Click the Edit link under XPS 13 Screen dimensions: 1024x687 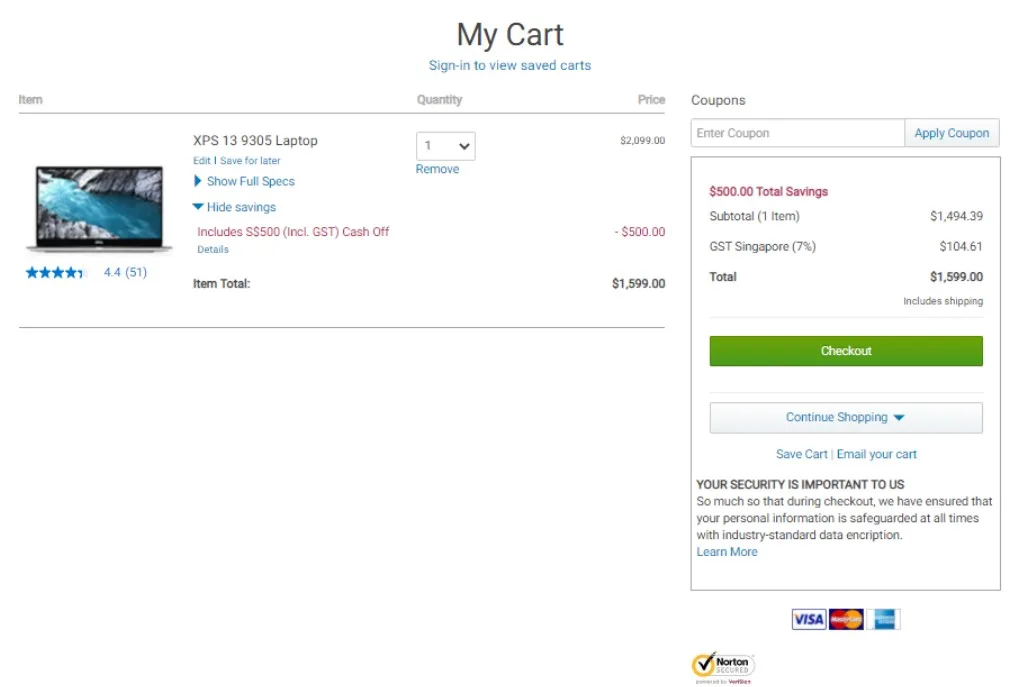click(202, 161)
